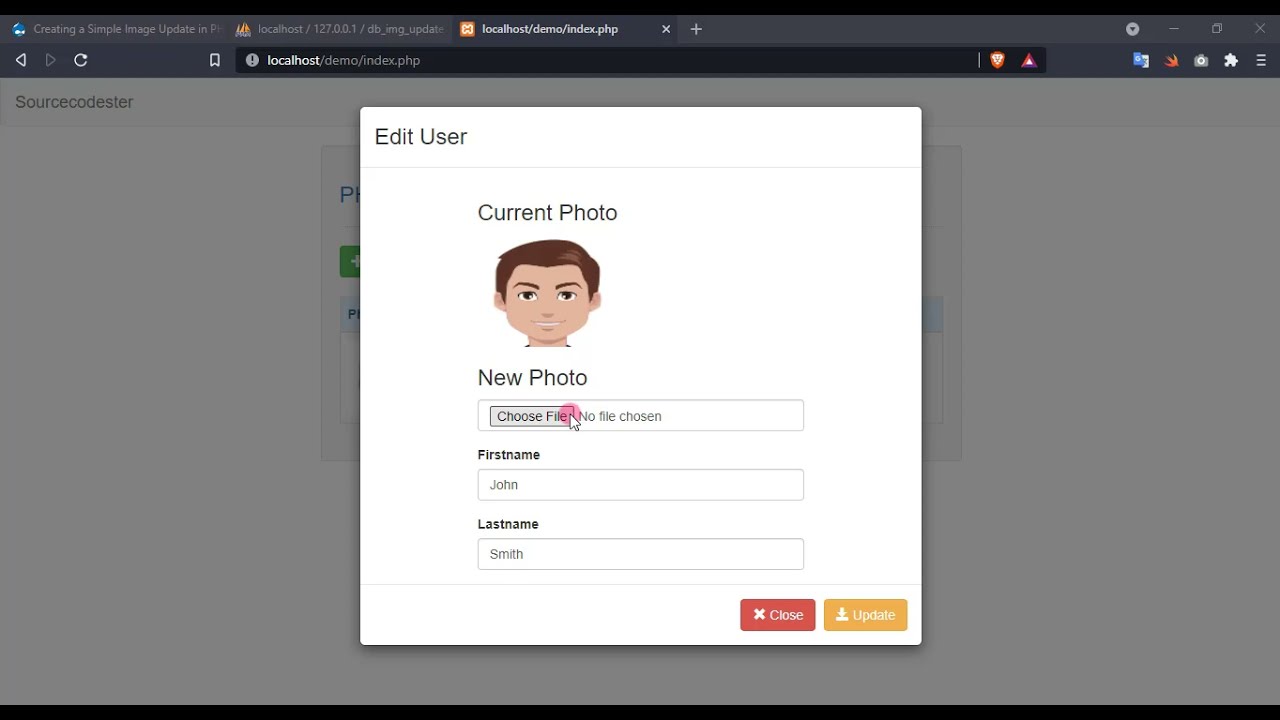The height and width of the screenshot is (720, 1280).
Task: Click the red Close button
Action: point(778,615)
